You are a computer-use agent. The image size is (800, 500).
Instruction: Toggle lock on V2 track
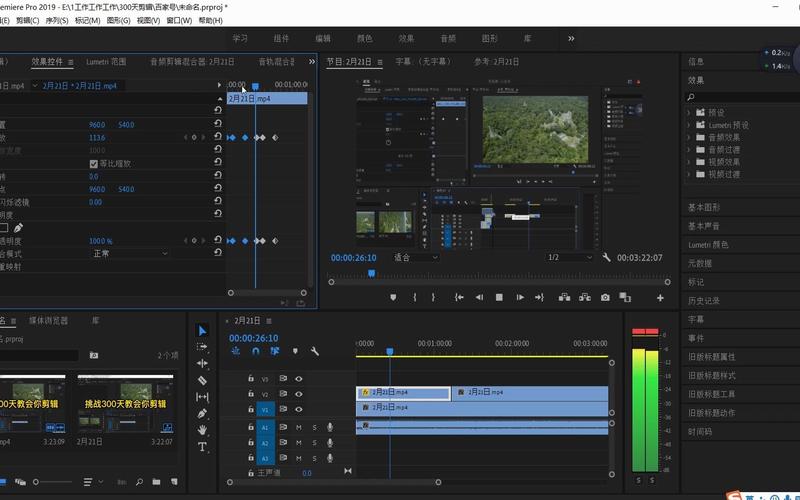pyautogui.click(x=251, y=394)
